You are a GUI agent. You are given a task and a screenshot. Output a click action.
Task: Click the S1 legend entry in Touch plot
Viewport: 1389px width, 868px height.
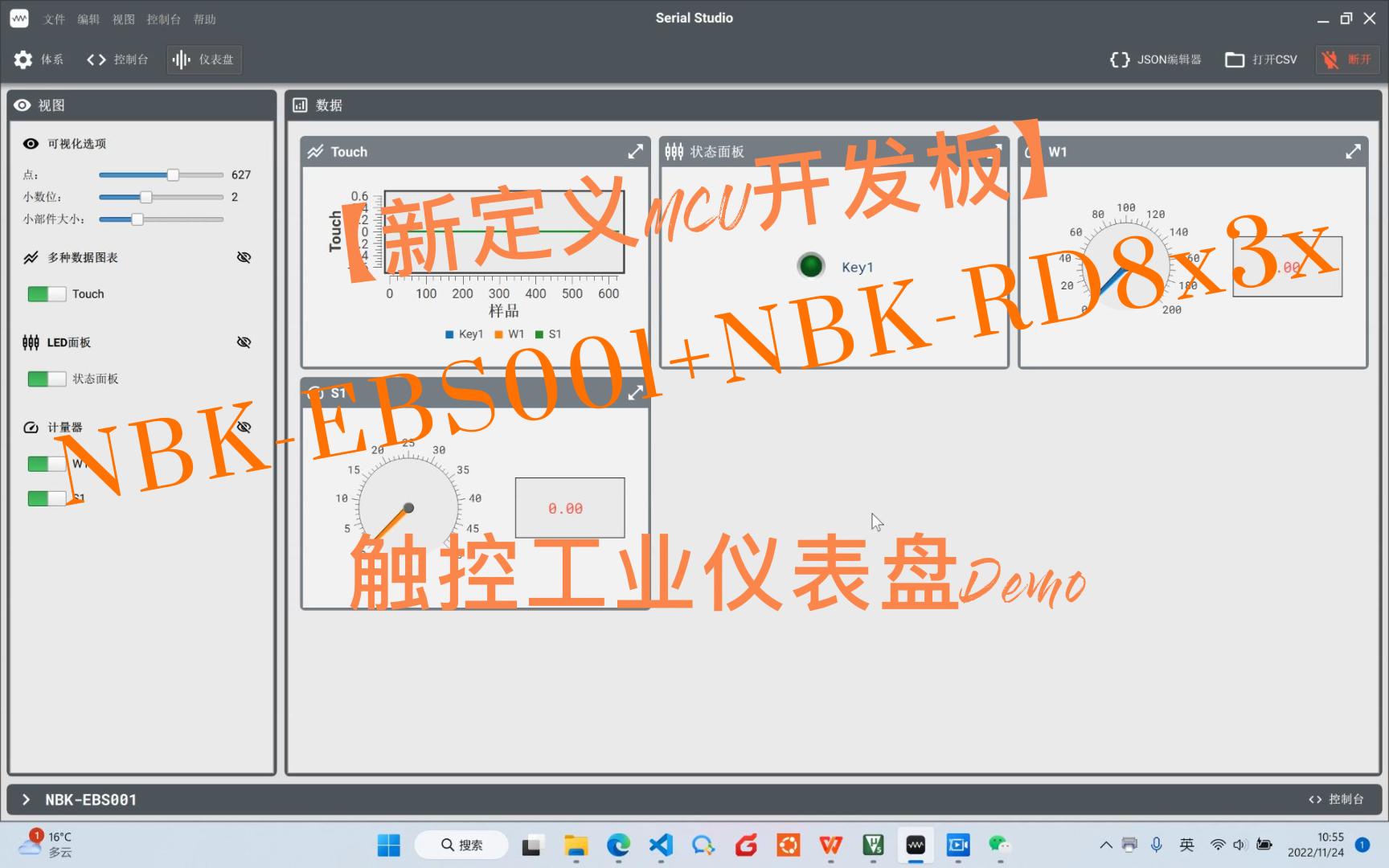tap(548, 334)
